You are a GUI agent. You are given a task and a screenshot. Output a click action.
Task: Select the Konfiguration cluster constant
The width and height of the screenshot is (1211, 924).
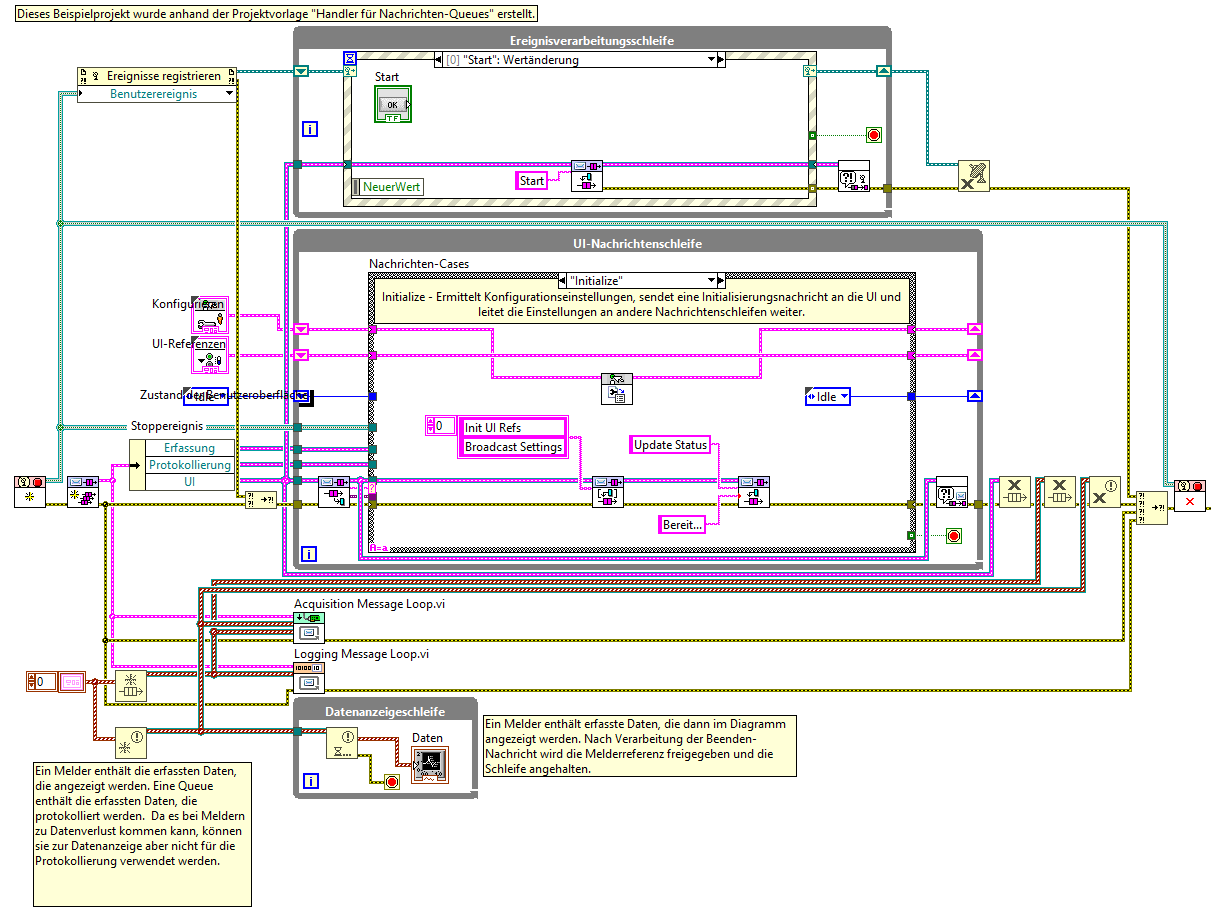[209, 314]
